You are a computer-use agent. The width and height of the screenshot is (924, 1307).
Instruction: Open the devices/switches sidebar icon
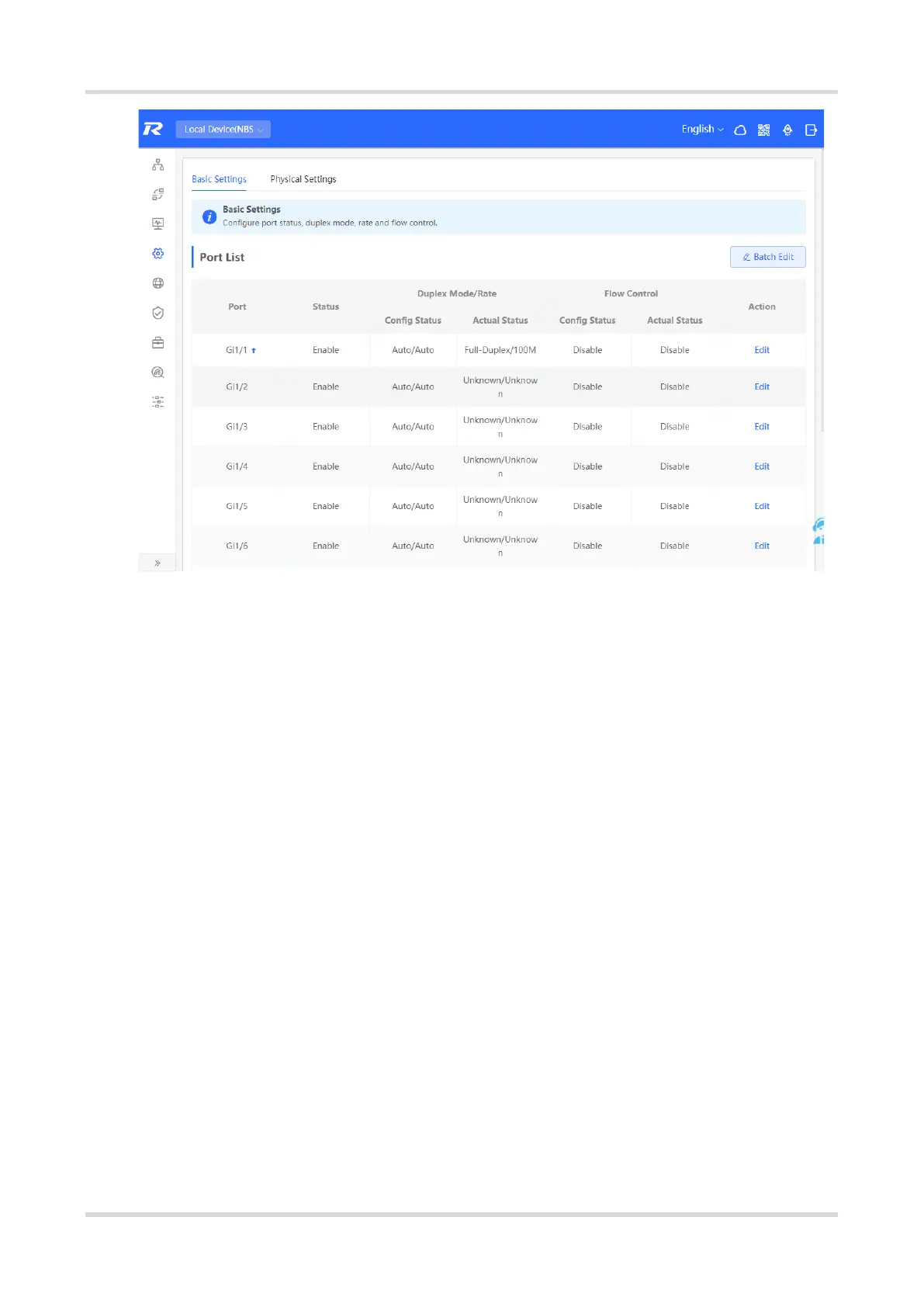coord(158,194)
